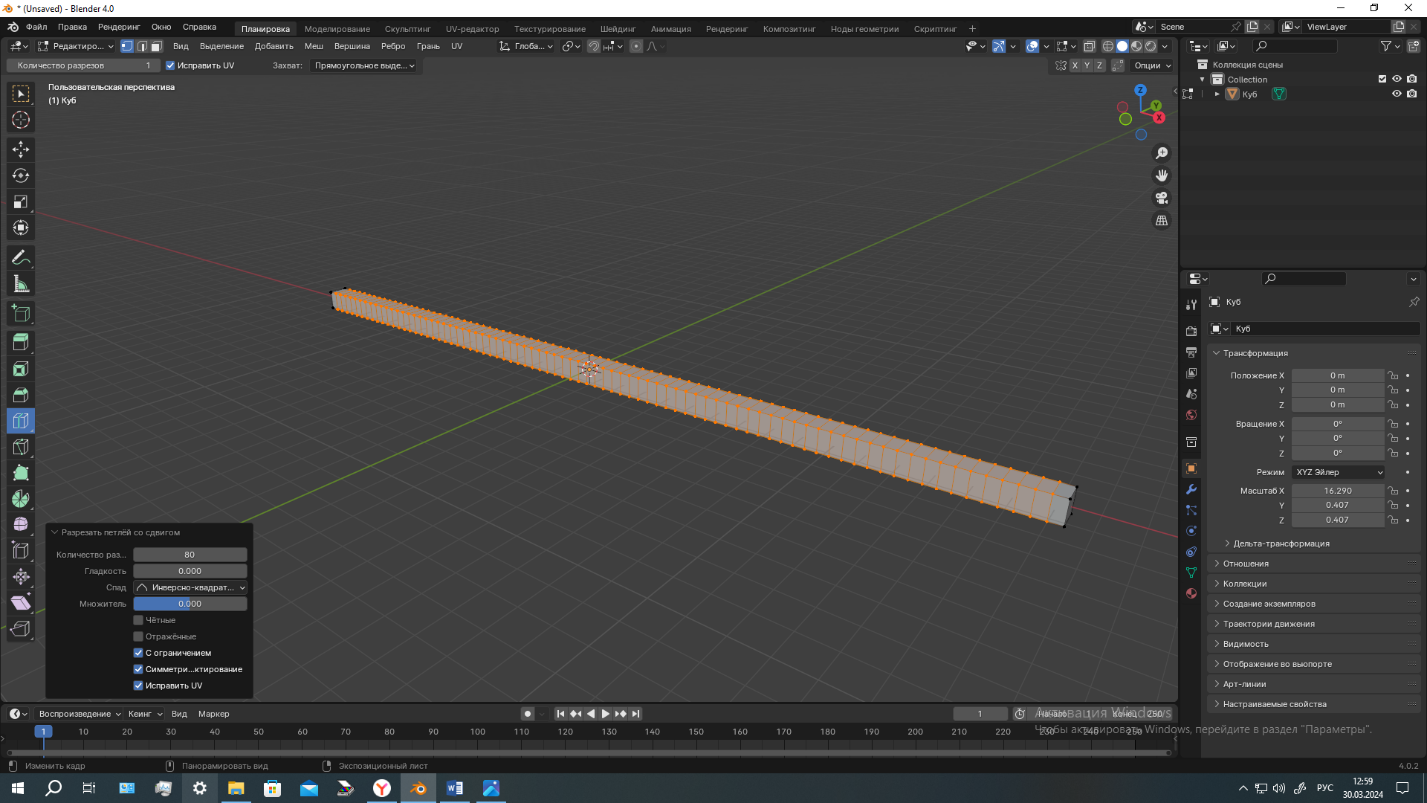The width and height of the screenshot is (1427, 803).
Task: Activate the Annotate pencil tool
Action: tap(20, 258)
